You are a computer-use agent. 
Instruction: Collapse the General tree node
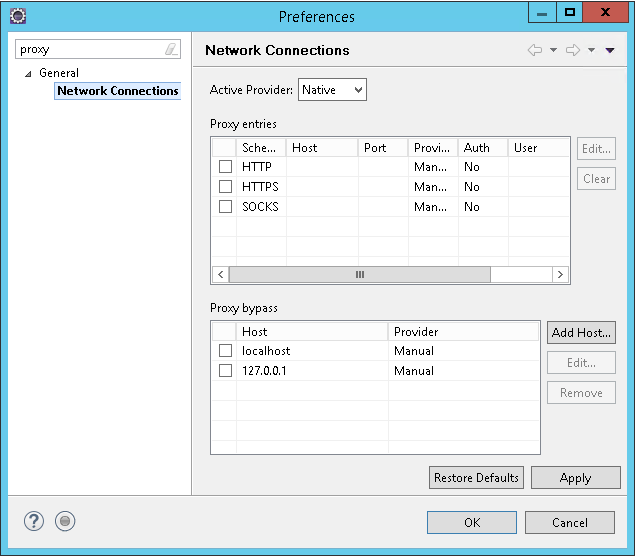coord(28,74)
